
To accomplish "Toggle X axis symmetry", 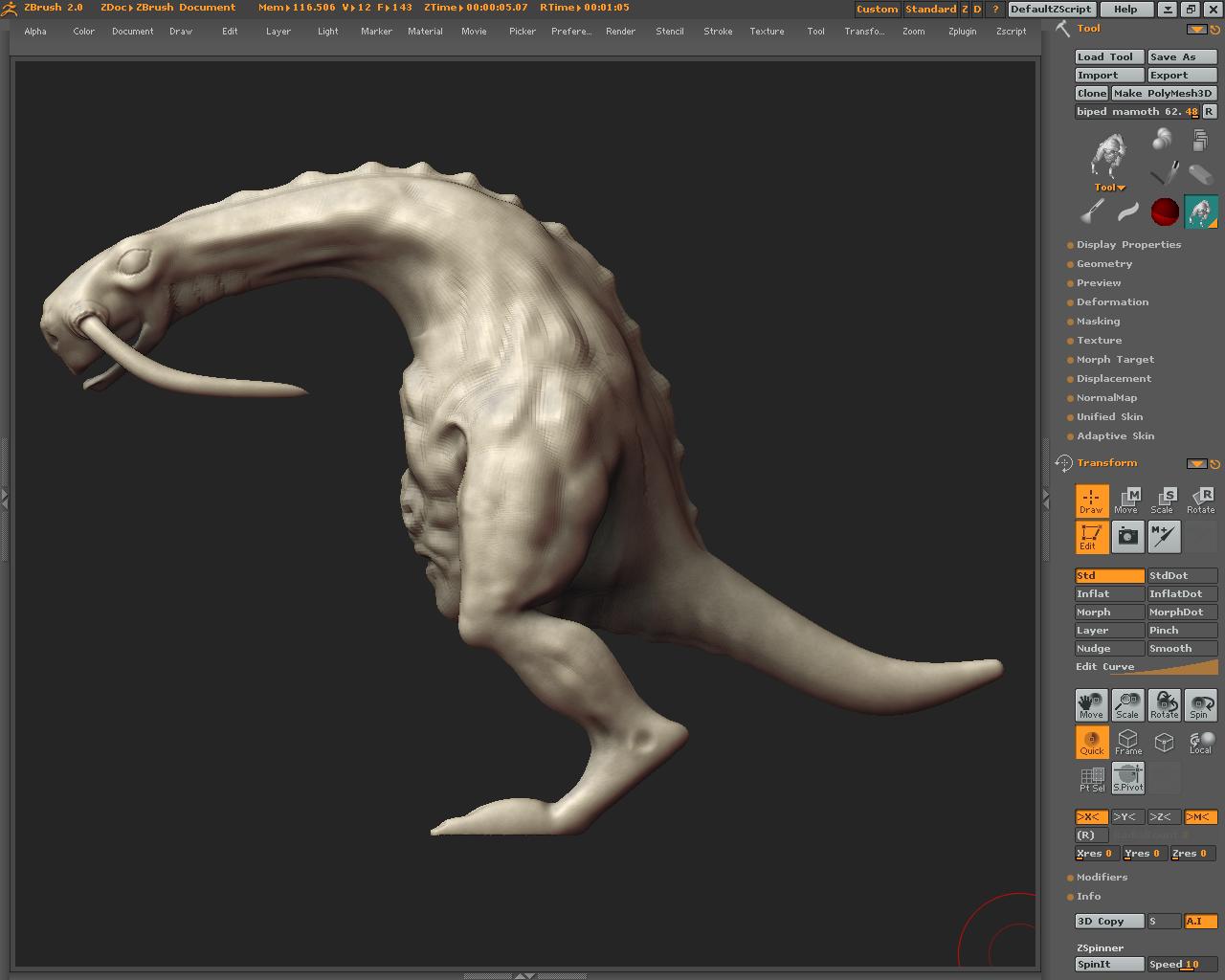I will coord(1092,817).
